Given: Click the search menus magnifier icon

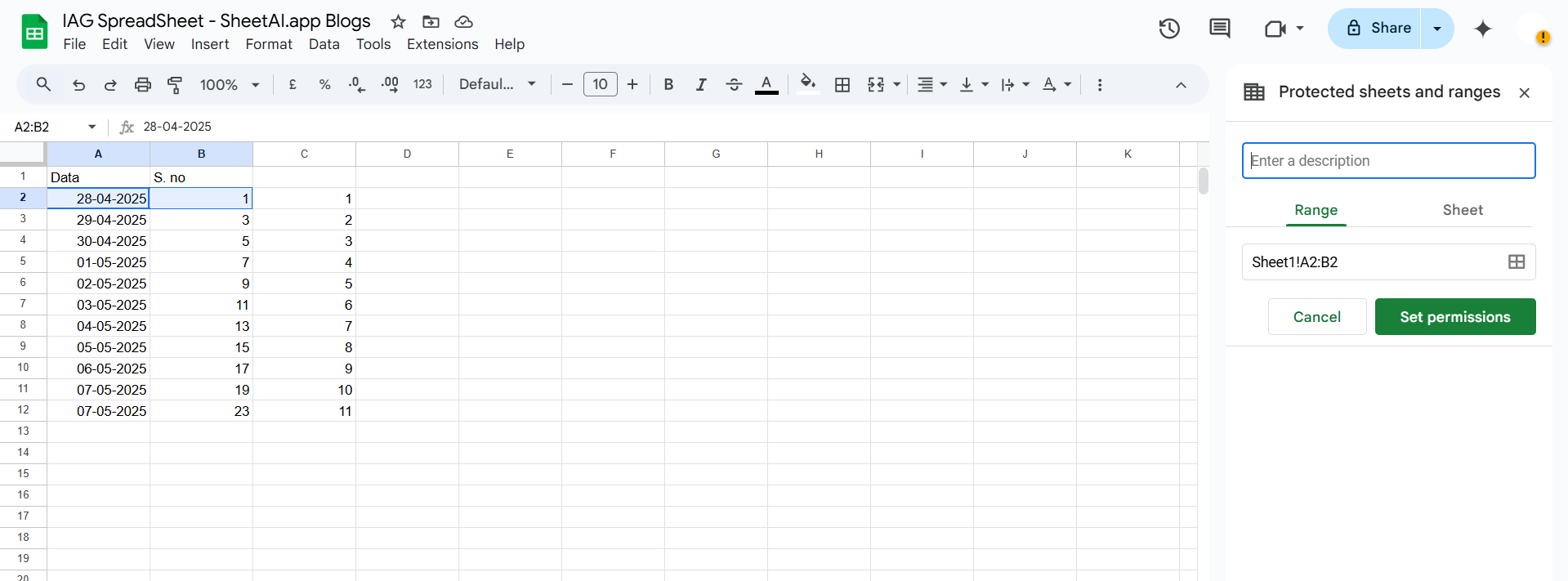Looking at the screenshot, I should coord(43,84).
